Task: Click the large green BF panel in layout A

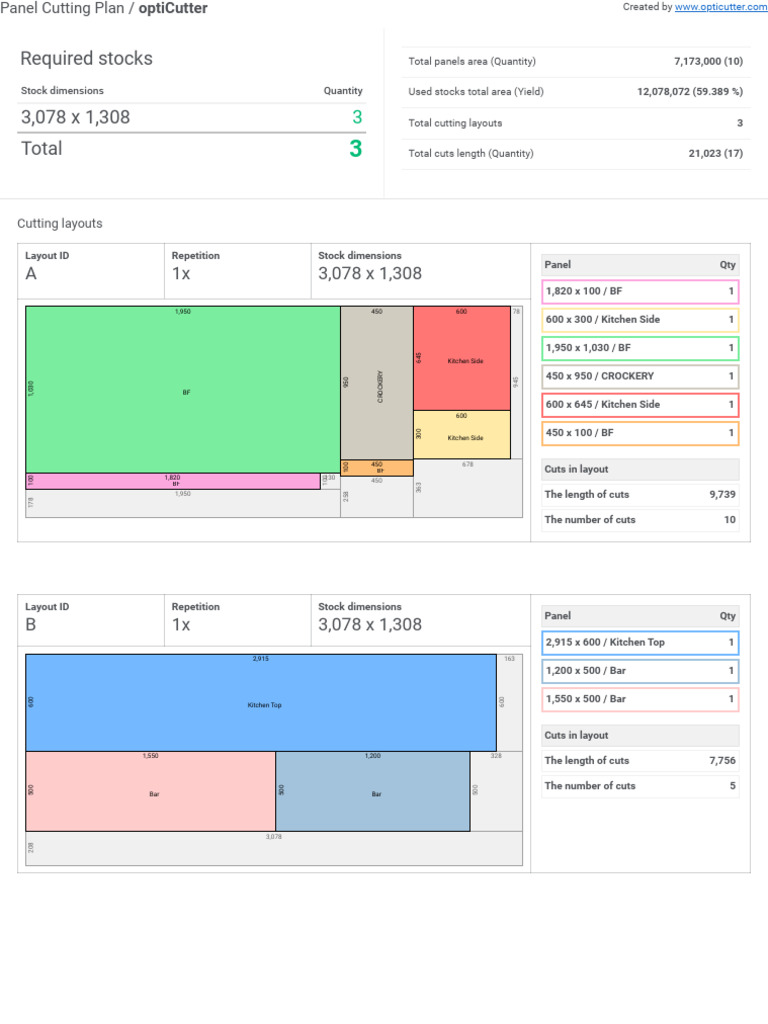Action: (x=183, y=390)
